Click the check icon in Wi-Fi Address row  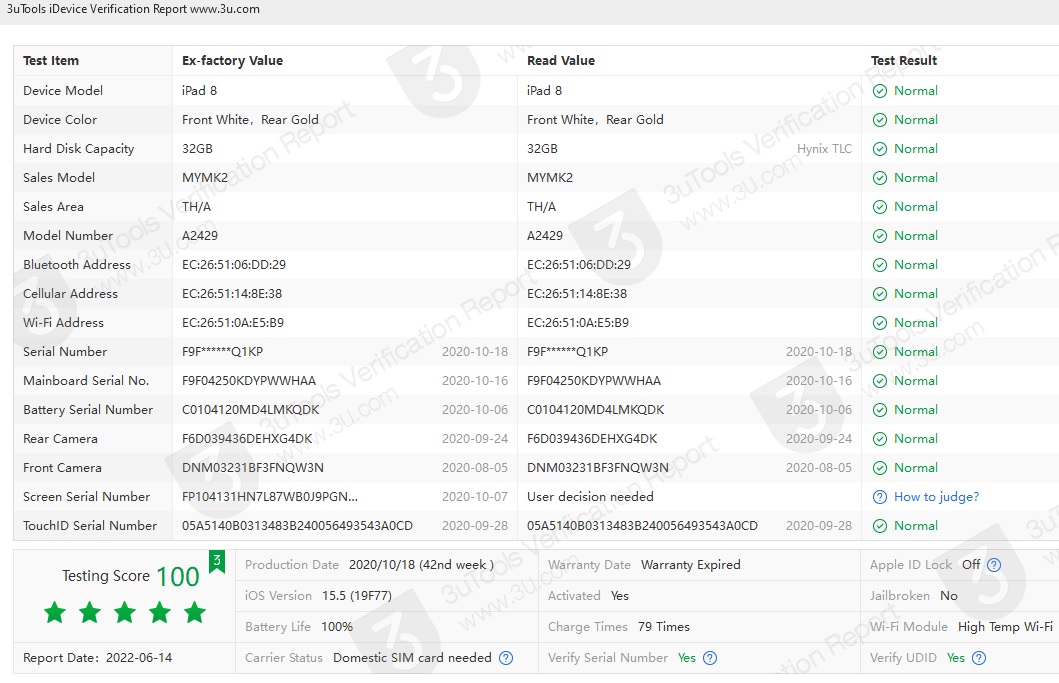tap(879, 324)
